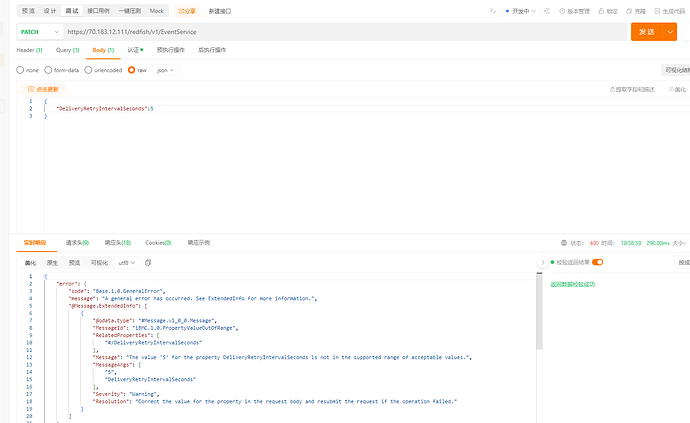Copy response using the copy icon beside utf8
This screenshot has width=690, height=423.
click(x=148, y=263)
